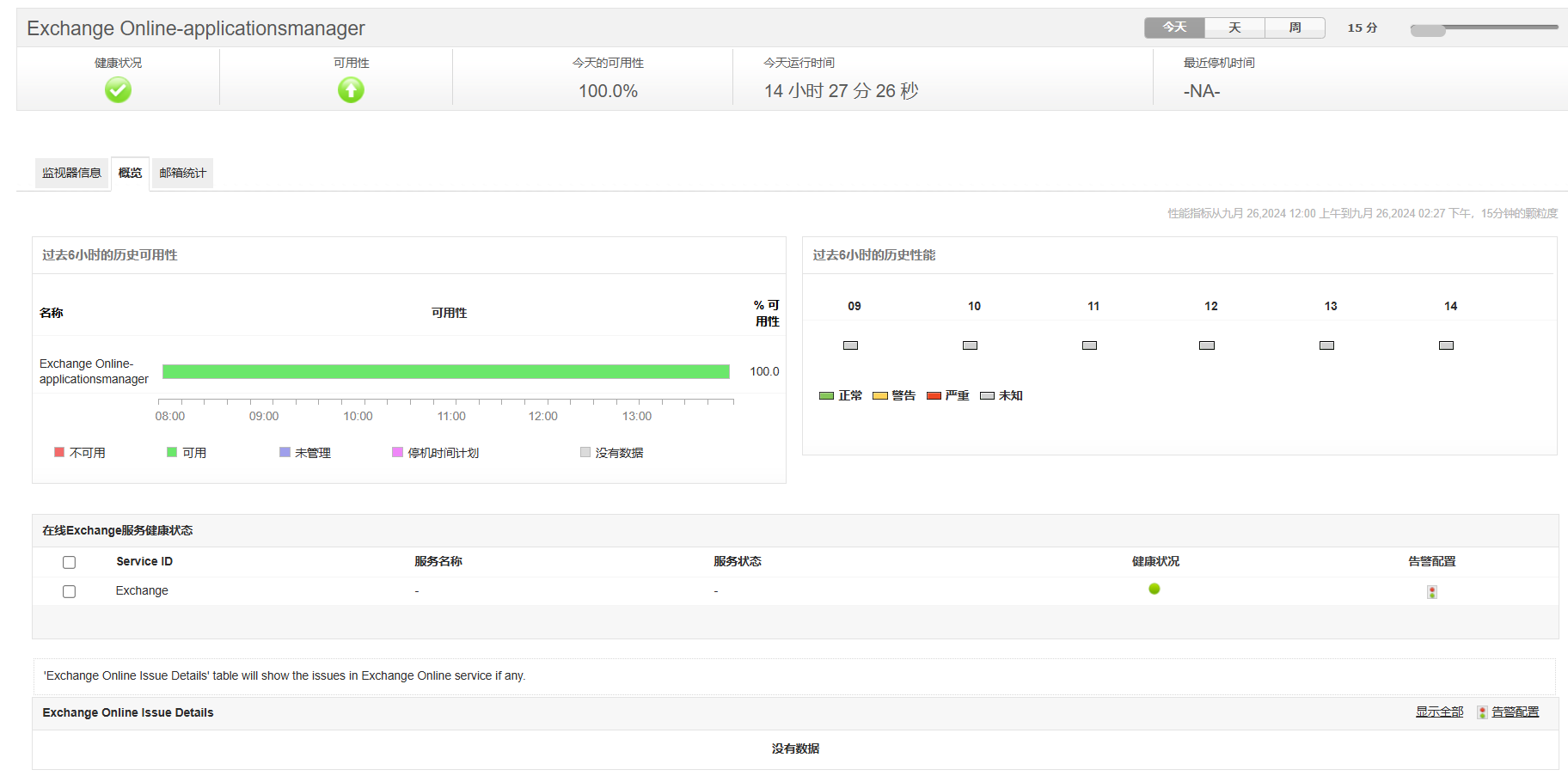The image size is (1568, 782).
Task: Click the performance status box under hour 11
Action: pyautogui.click(x=1090, y=345)
